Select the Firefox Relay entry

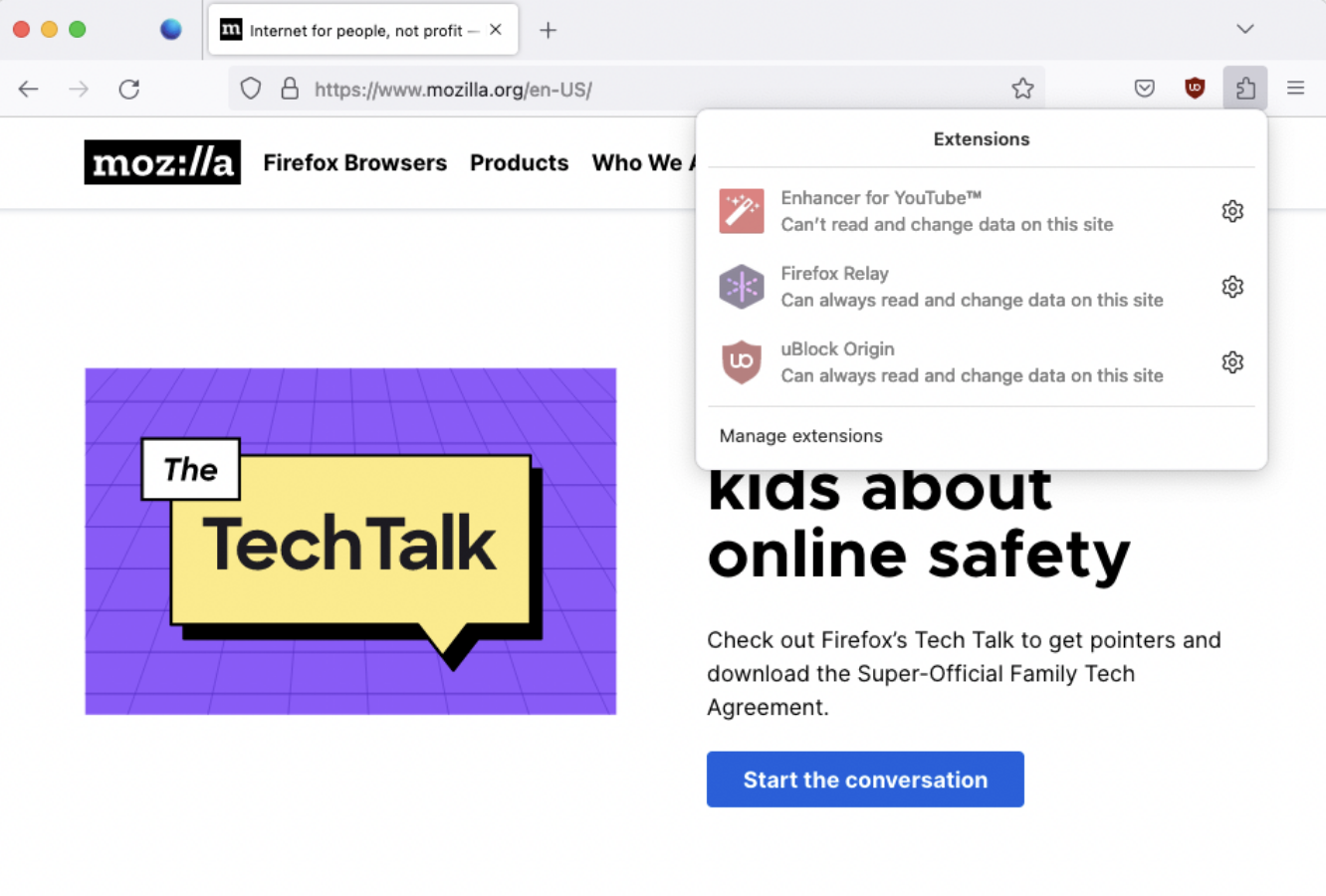(x=959, y=287)
